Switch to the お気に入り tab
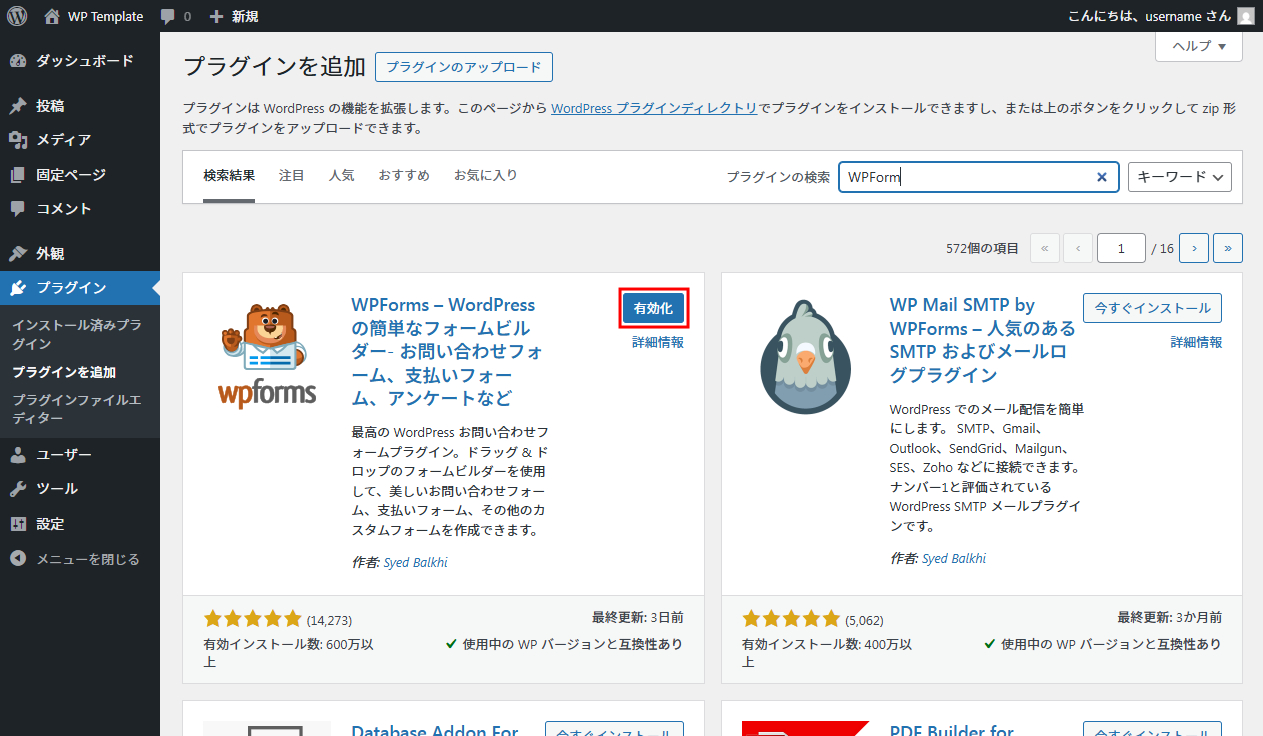 coord(486,176)
